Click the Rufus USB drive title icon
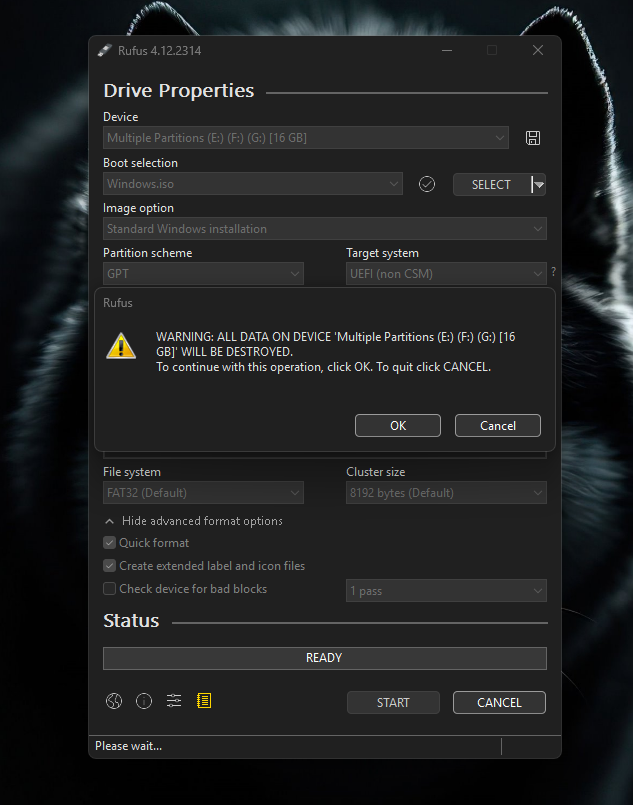This screenshot has height=805, width=633. tap(105, 50)
